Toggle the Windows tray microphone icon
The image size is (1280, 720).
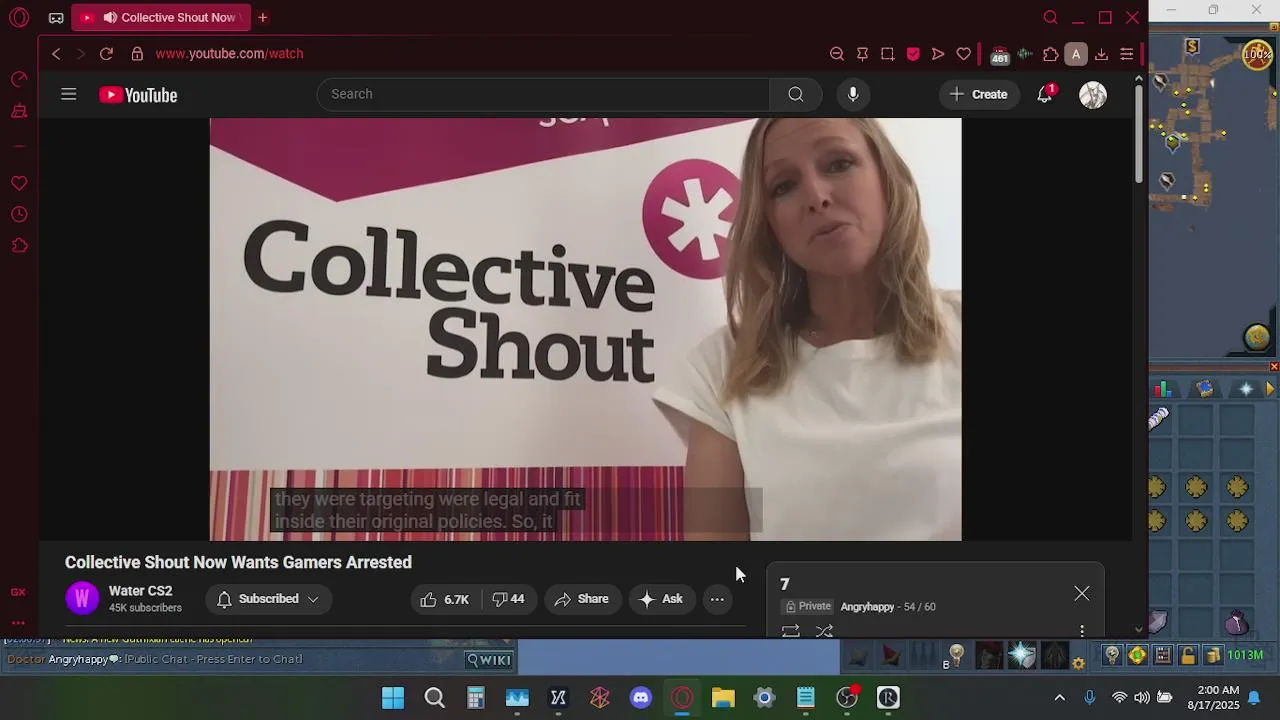1090,698
